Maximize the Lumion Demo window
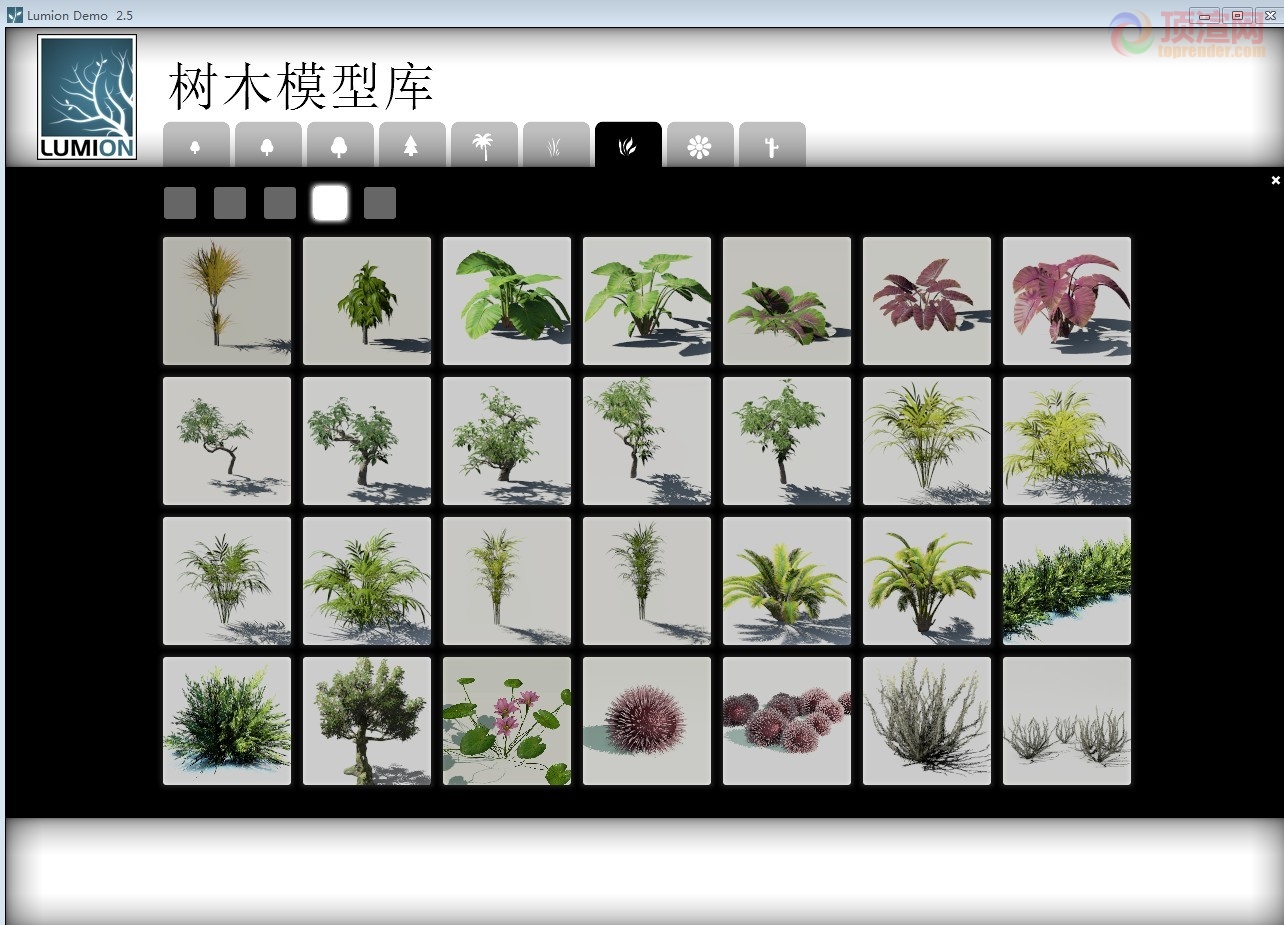 click(x=1237, y=15)
